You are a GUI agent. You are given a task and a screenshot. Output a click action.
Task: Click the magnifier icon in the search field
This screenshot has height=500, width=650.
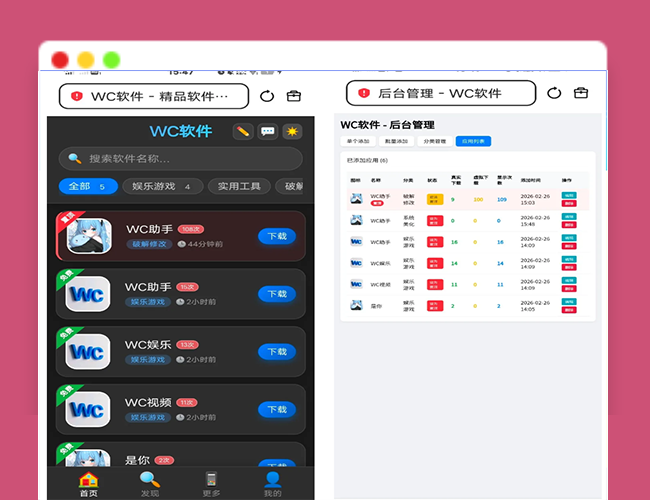(x=75, y=158)
